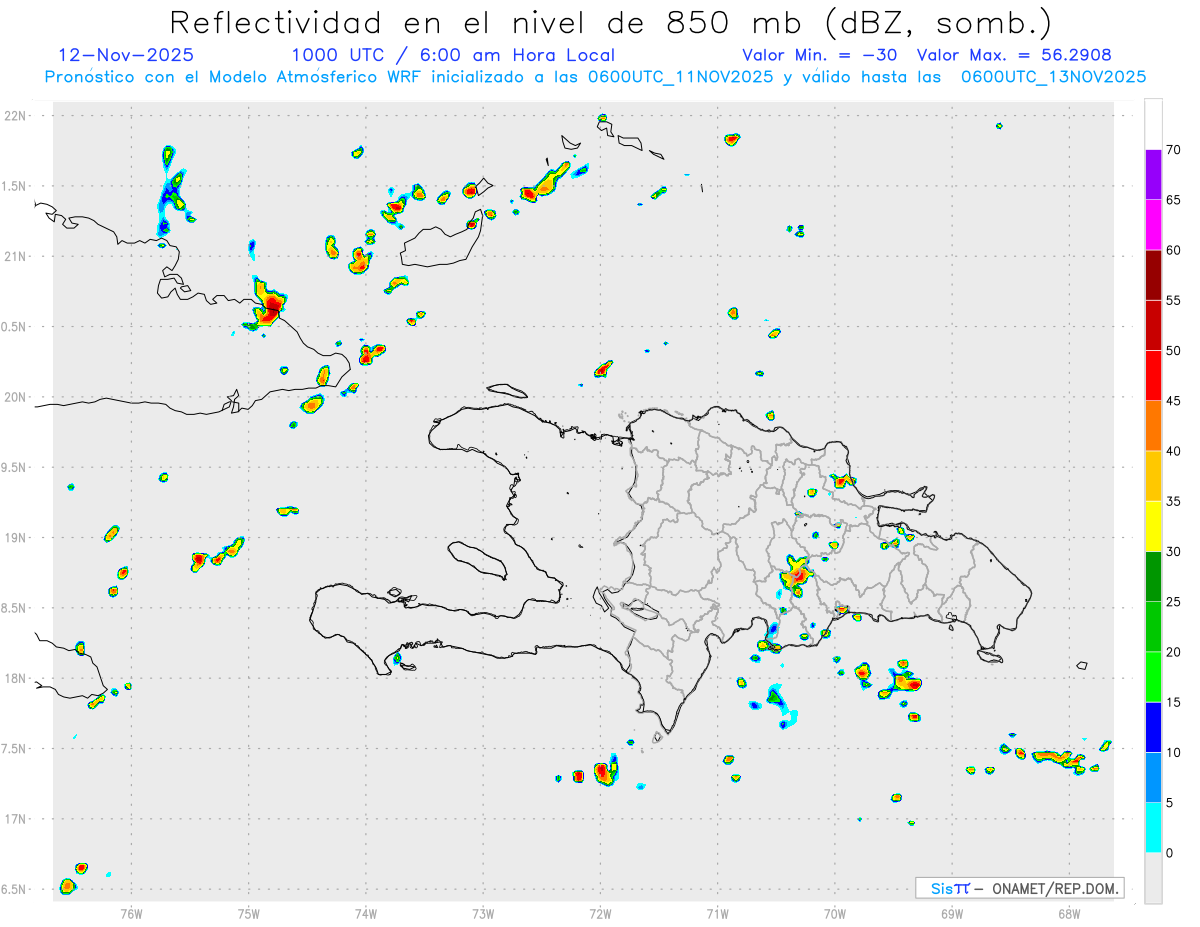Click the "70W" longitude label
This screenshot has height=927, width=1200.
[x=835, y=913]
